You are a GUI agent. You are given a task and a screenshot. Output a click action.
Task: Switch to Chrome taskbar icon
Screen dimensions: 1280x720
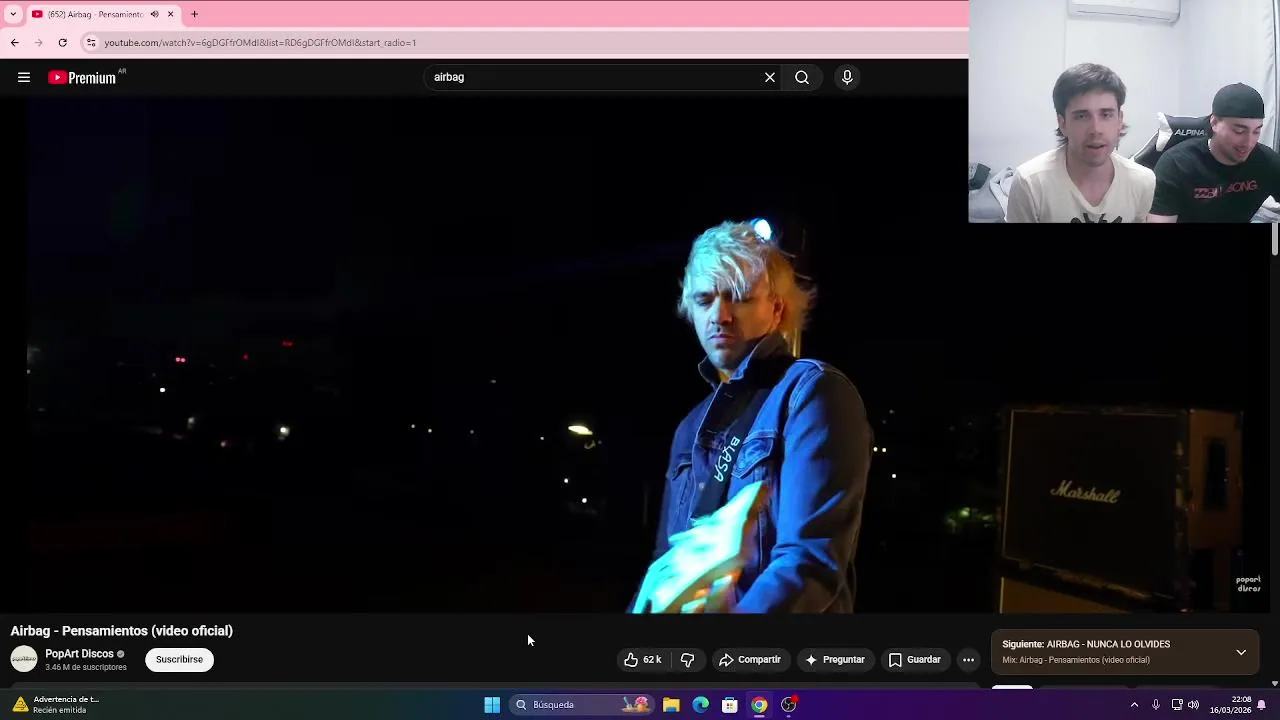point(759,705)
